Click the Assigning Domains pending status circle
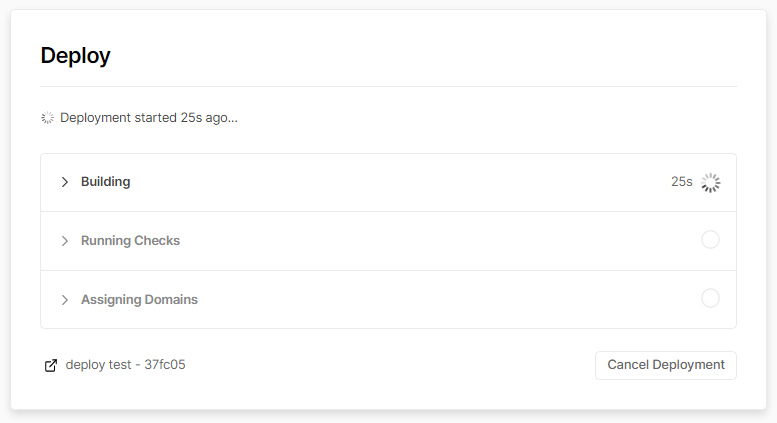Screen dimensions: 777x423 (710, 298)
